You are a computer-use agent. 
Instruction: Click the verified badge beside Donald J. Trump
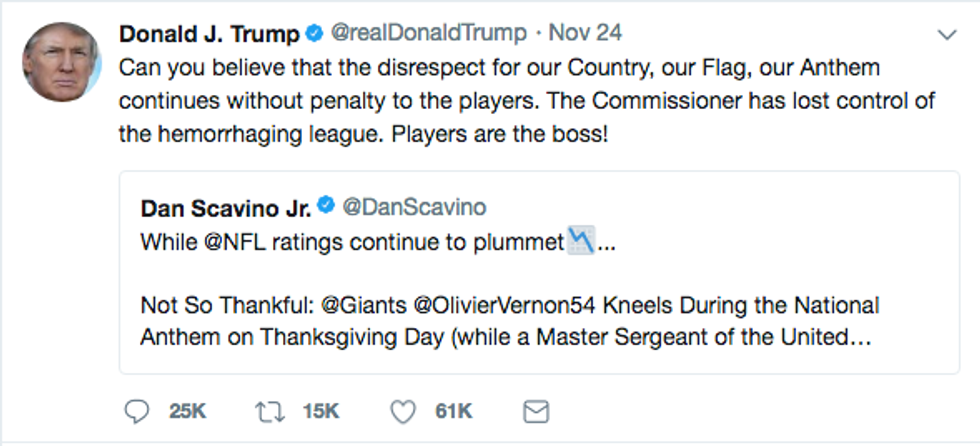[x=315, y=34]
